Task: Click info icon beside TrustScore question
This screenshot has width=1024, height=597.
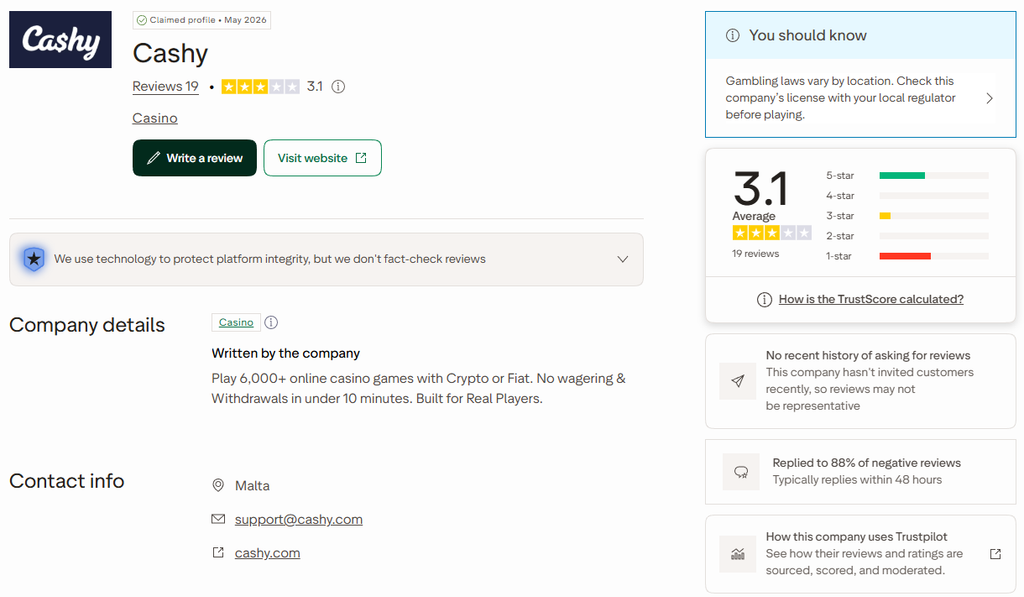Action: (764, 300)
